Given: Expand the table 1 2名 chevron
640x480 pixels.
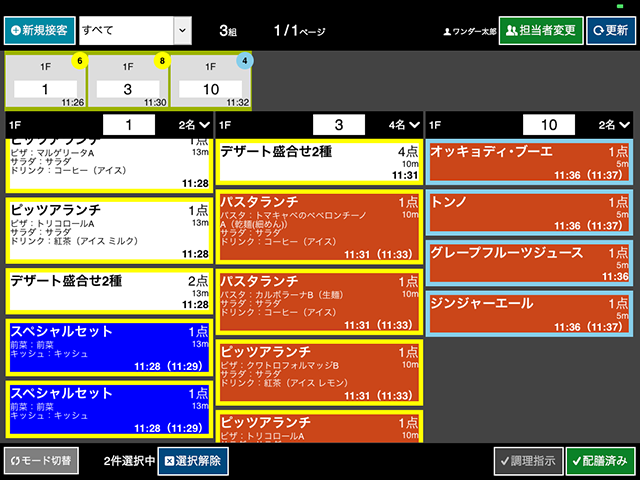Looking at the screenshot, I should coord(205,125).
